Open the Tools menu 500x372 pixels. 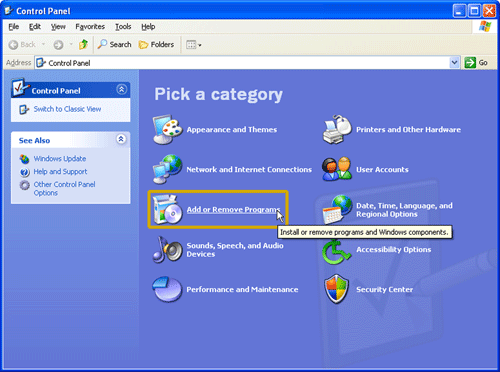click(123, 27)
